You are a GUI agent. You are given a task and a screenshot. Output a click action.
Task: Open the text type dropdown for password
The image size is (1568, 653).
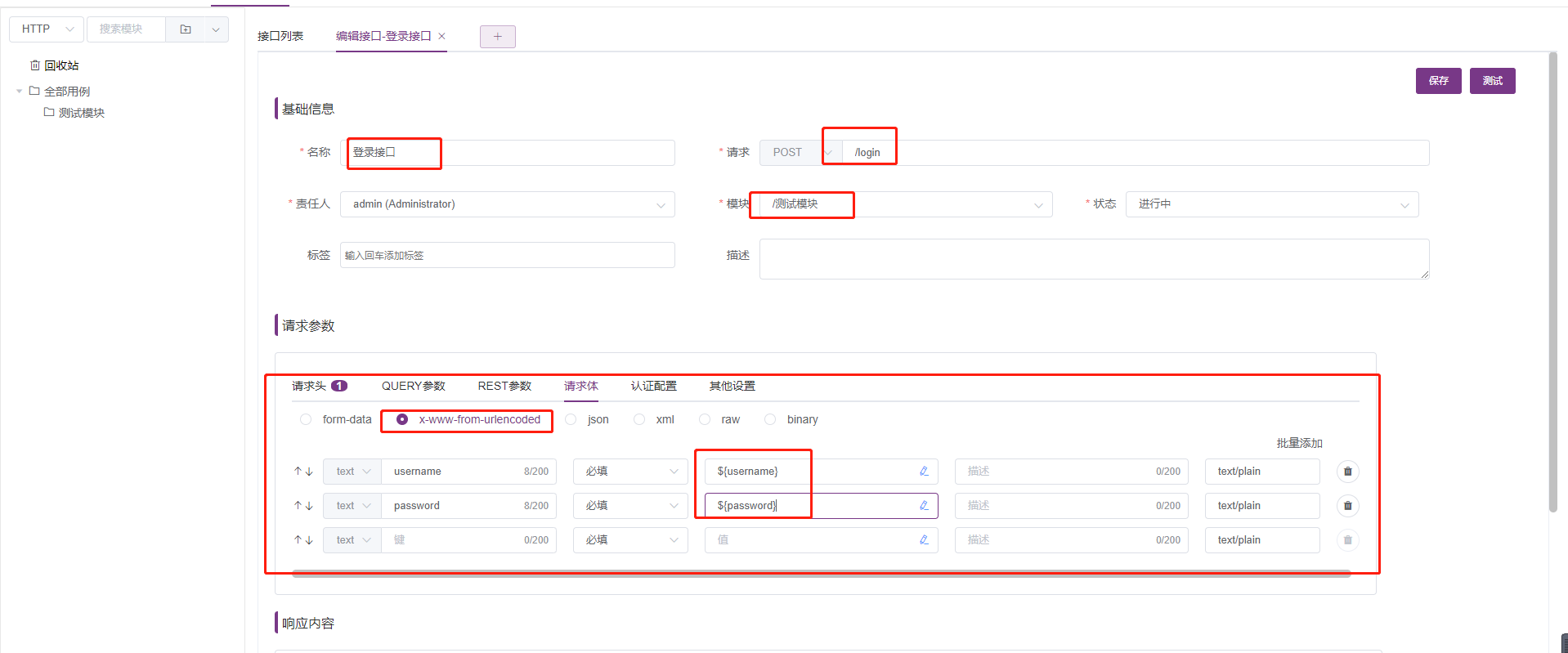[352, 506]
